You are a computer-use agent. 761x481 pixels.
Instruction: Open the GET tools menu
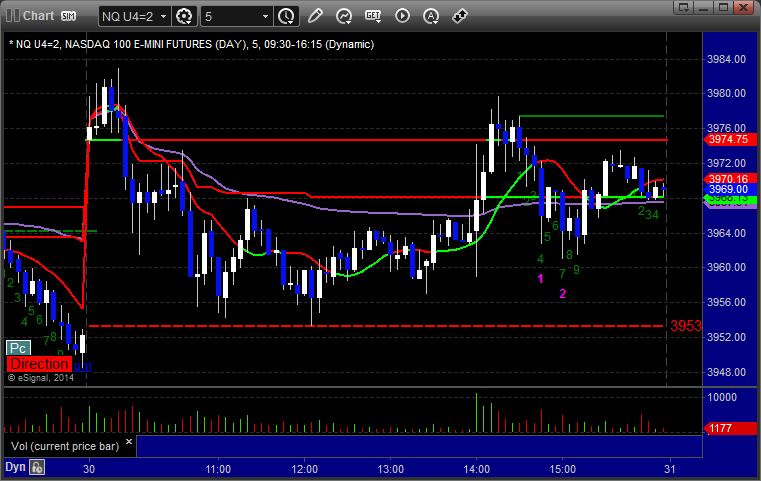pos(373,16)
